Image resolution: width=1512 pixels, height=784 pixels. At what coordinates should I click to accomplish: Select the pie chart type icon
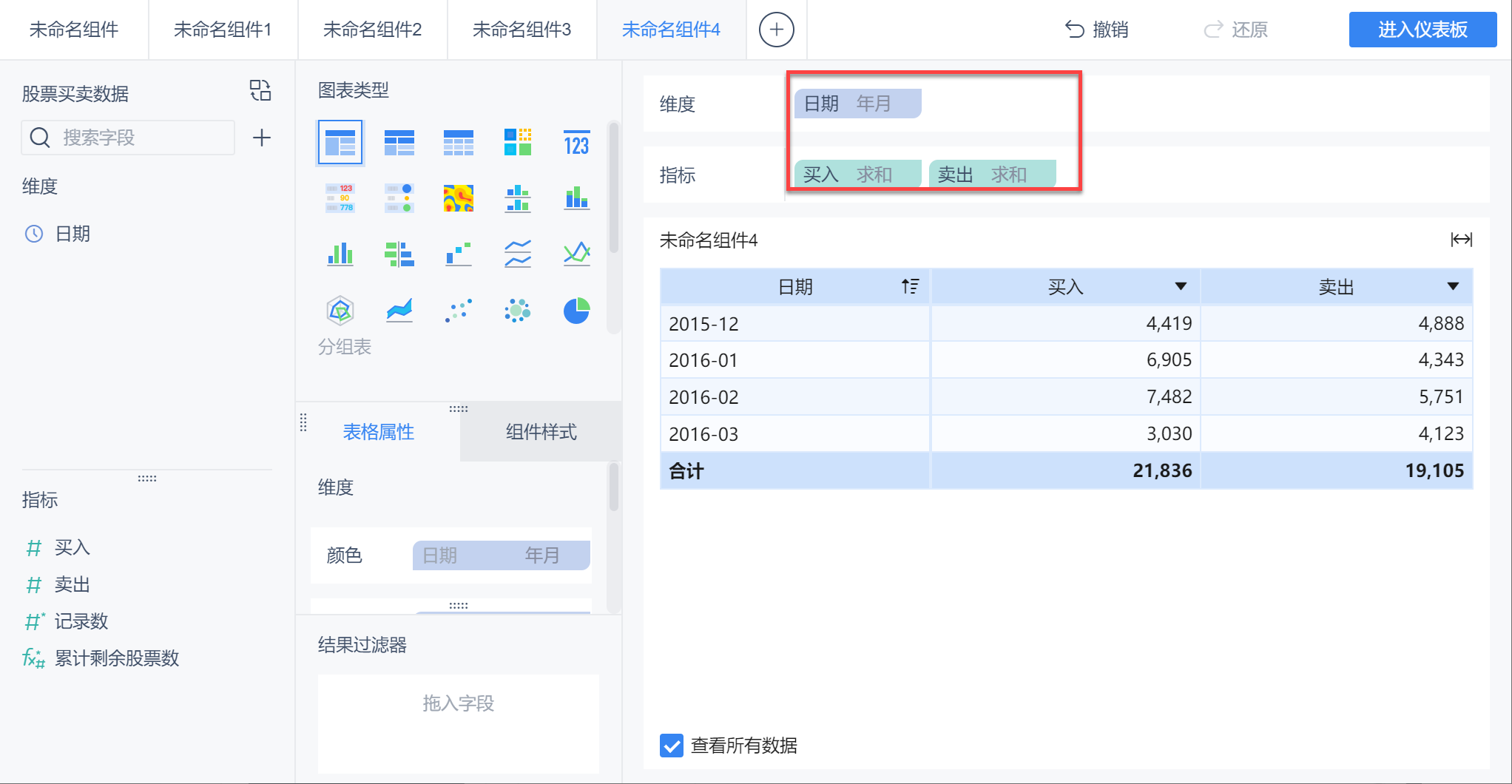pos(576,311)
